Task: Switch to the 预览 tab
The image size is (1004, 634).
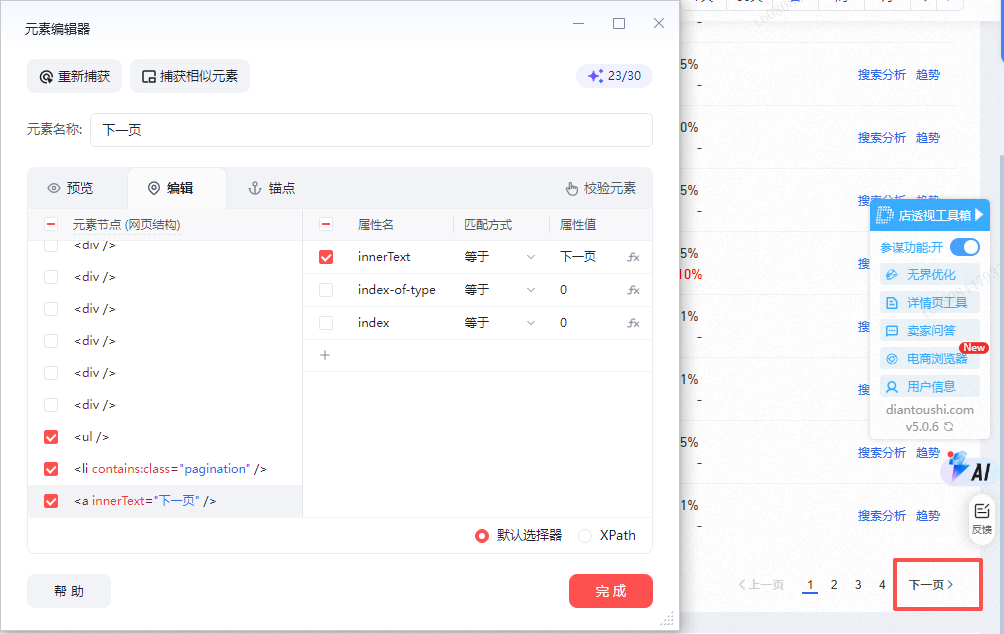Action: pos(70,188)
